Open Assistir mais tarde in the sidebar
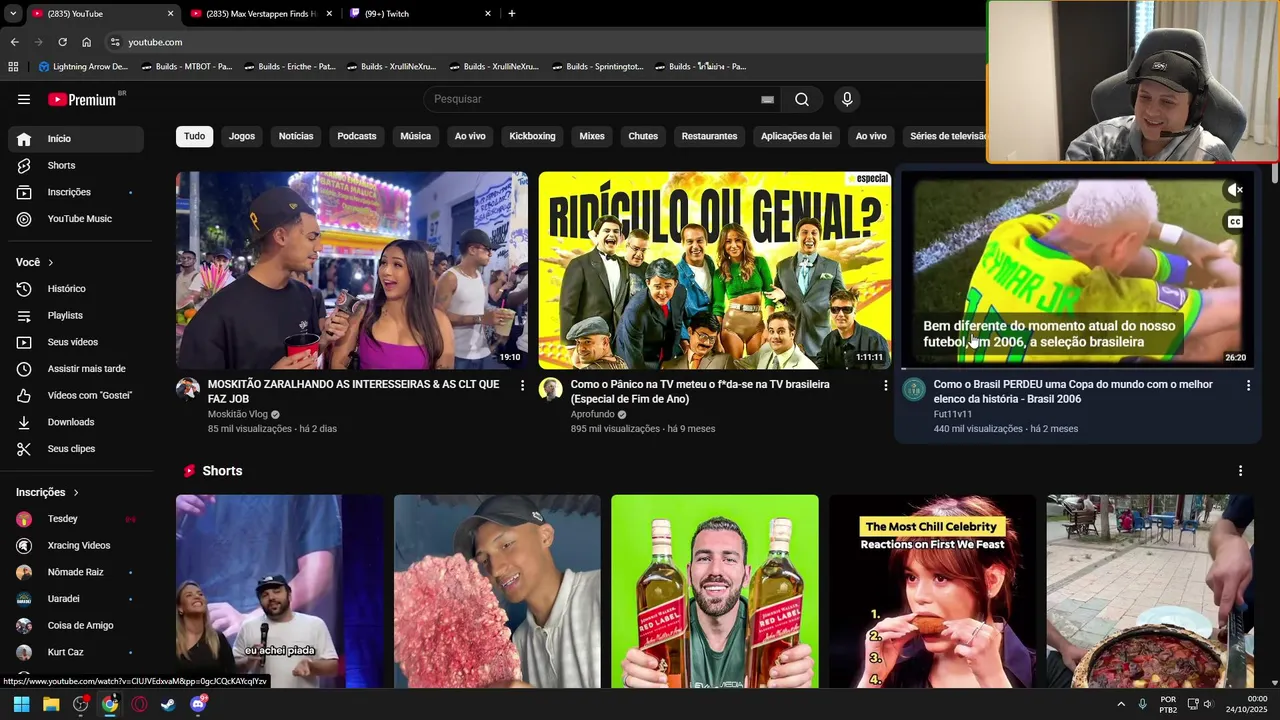 coord(76,369)
